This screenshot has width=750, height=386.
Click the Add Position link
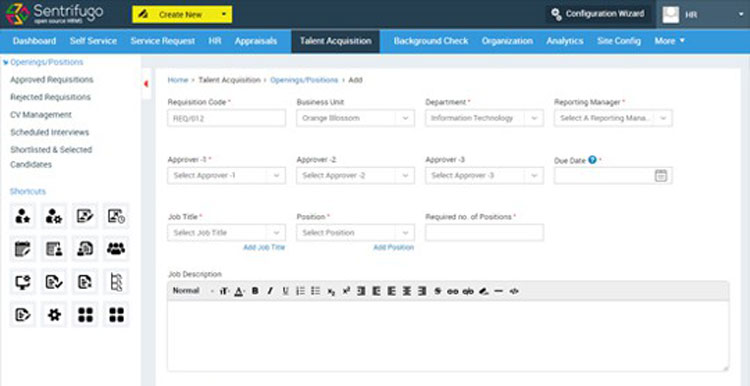click(x=394, y=247)
